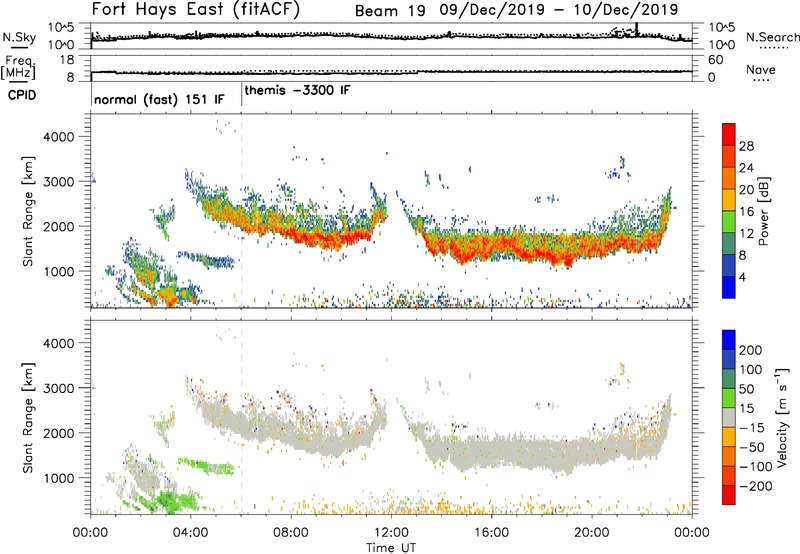Click the '1000' tick on velocity panel axis
The height and width of the screenshot is (554, 800).
coord(59,478)
